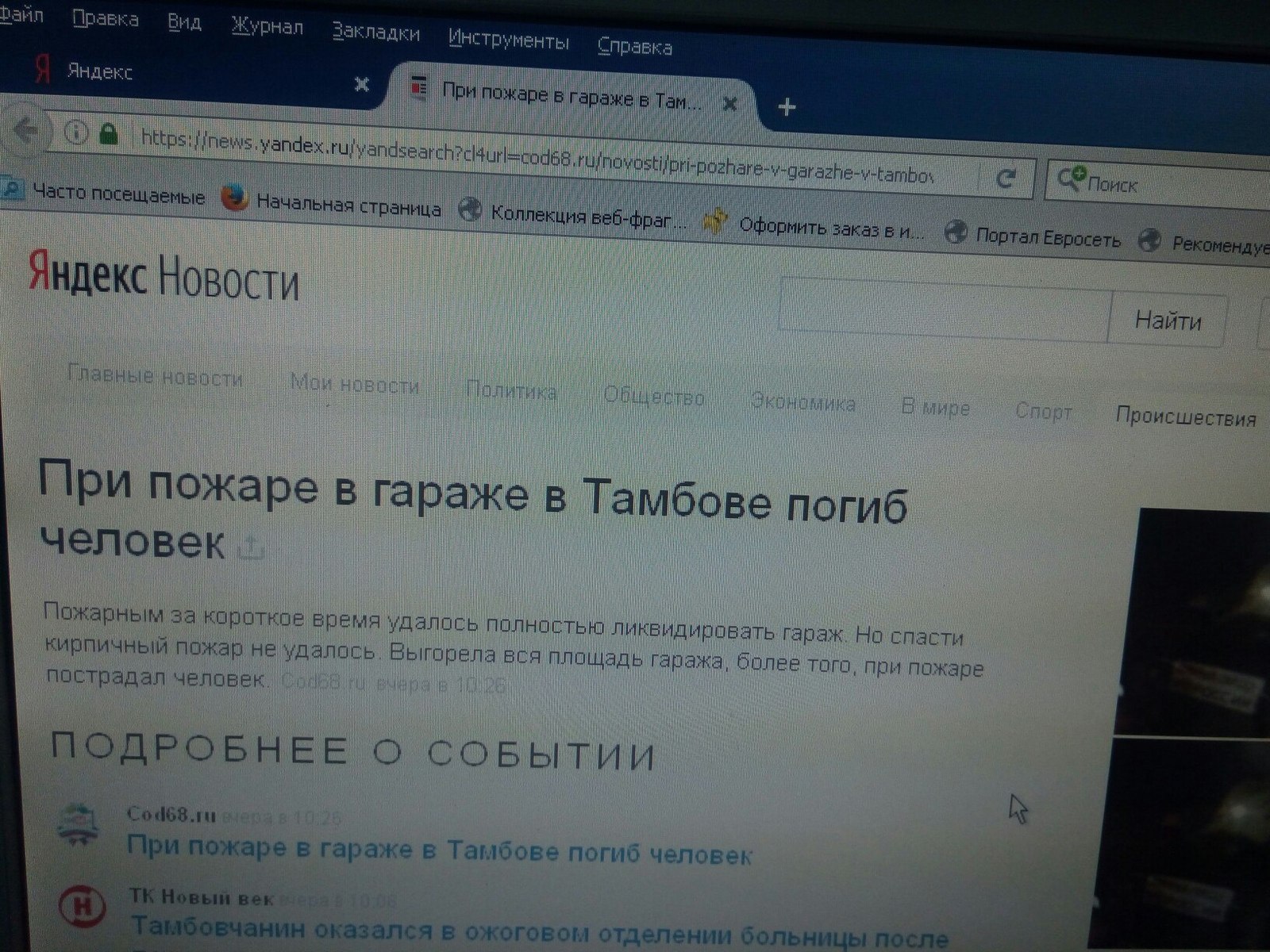
Task: Click the share icon beside headline
Action: click(251, 547)
